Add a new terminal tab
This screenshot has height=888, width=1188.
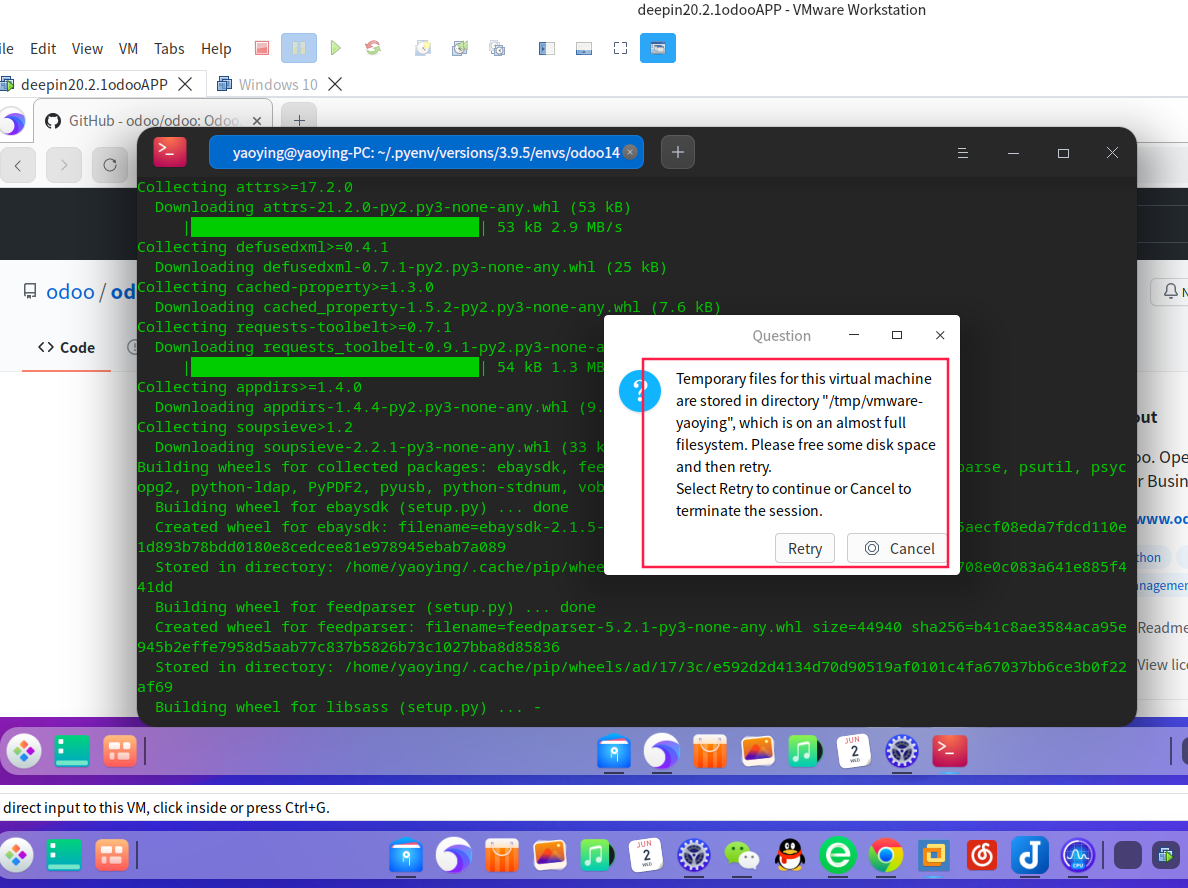click(x=678, y=152)
